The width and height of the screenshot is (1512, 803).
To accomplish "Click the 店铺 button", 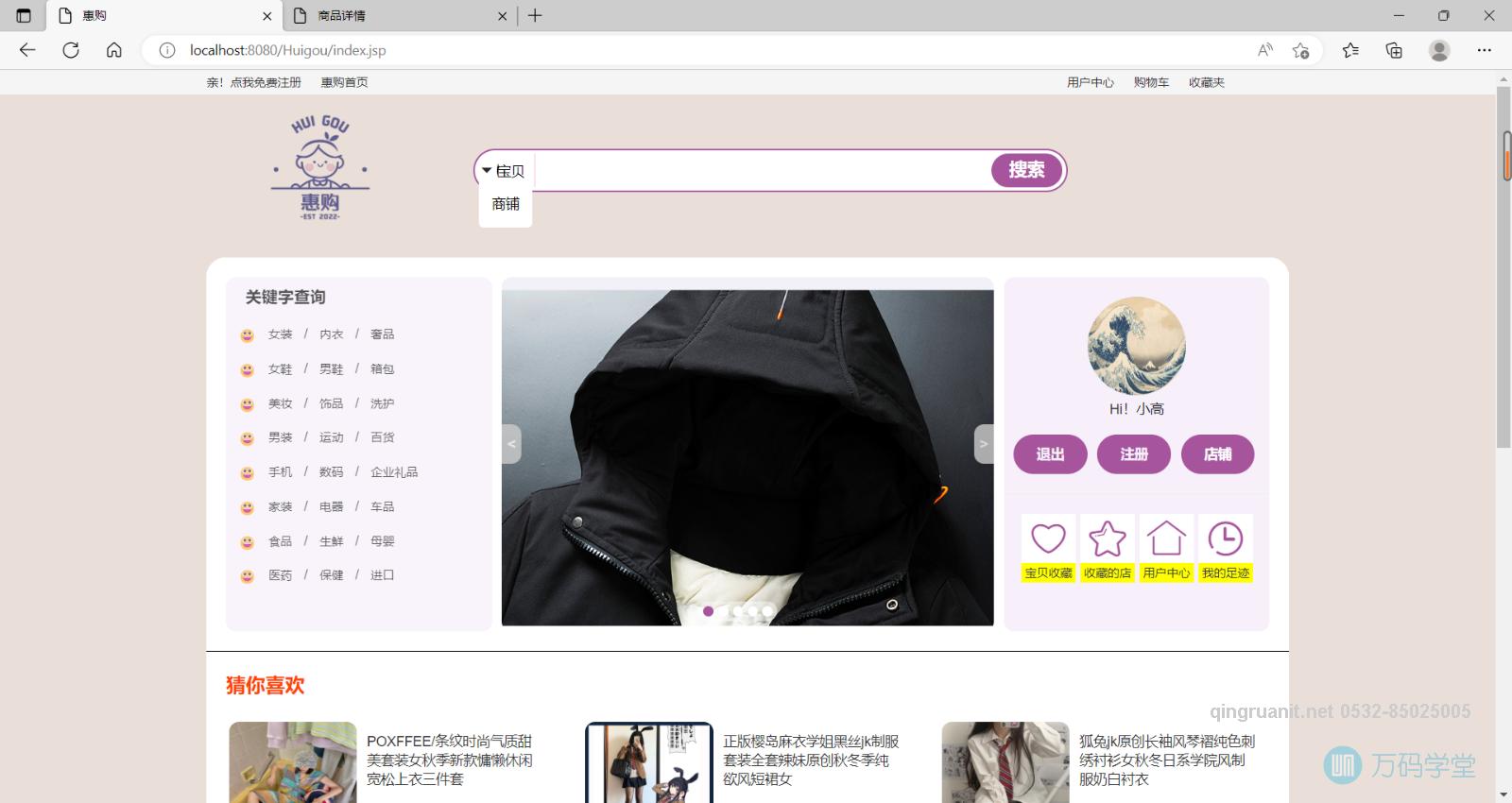I will (x=1217, y=454).
